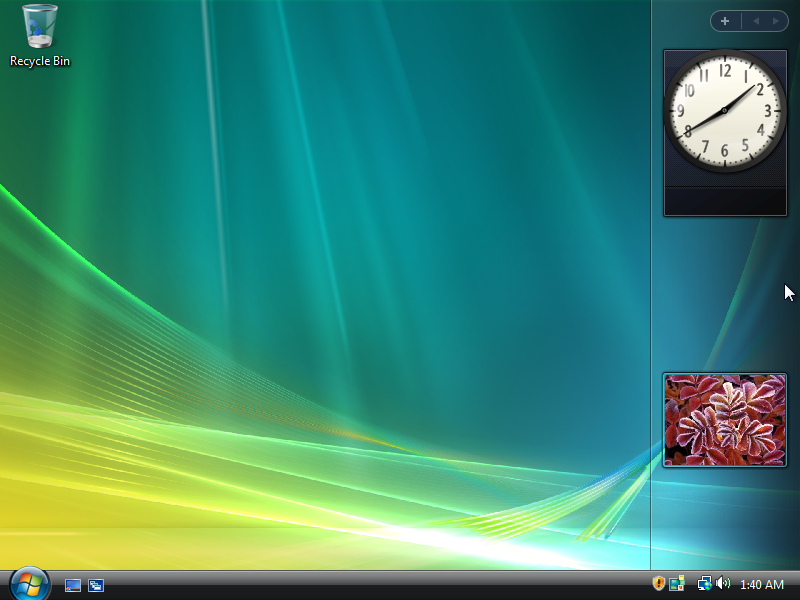The width and height of the screenshot is (800, 600).
Task: Click the "Recycle Bin" text label
Action: coord(40,61)
